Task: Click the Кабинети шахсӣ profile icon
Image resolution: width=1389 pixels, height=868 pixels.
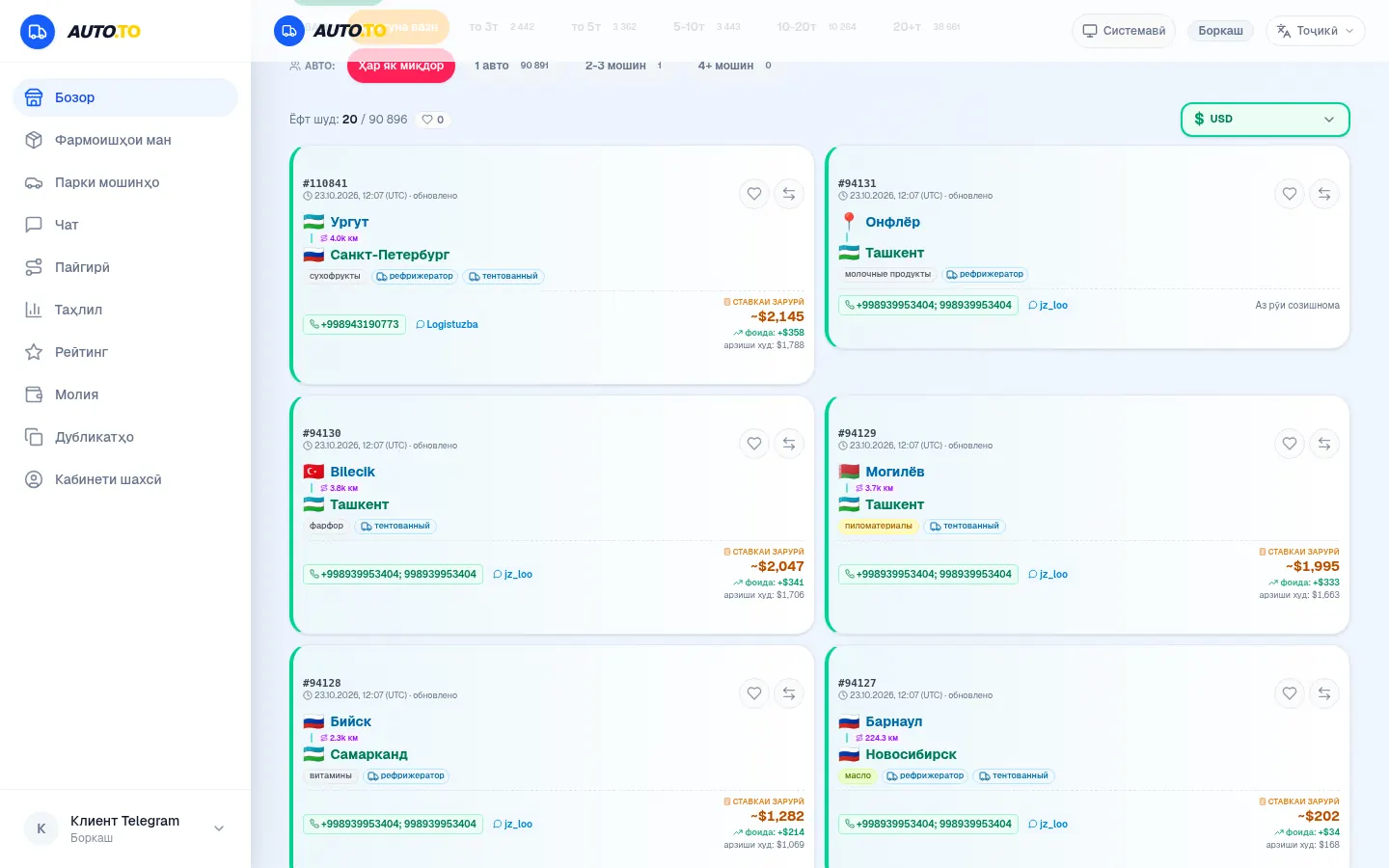Action: (x=34, y=479)
